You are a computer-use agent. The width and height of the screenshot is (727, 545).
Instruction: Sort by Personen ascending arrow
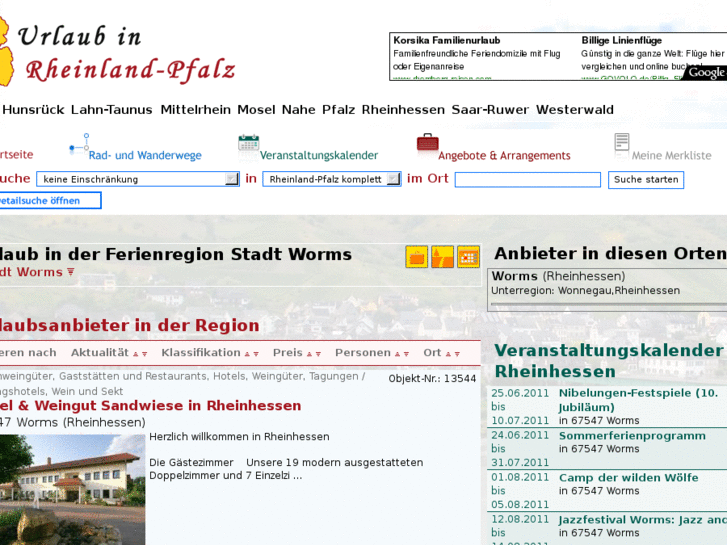(x=397, y=354)
